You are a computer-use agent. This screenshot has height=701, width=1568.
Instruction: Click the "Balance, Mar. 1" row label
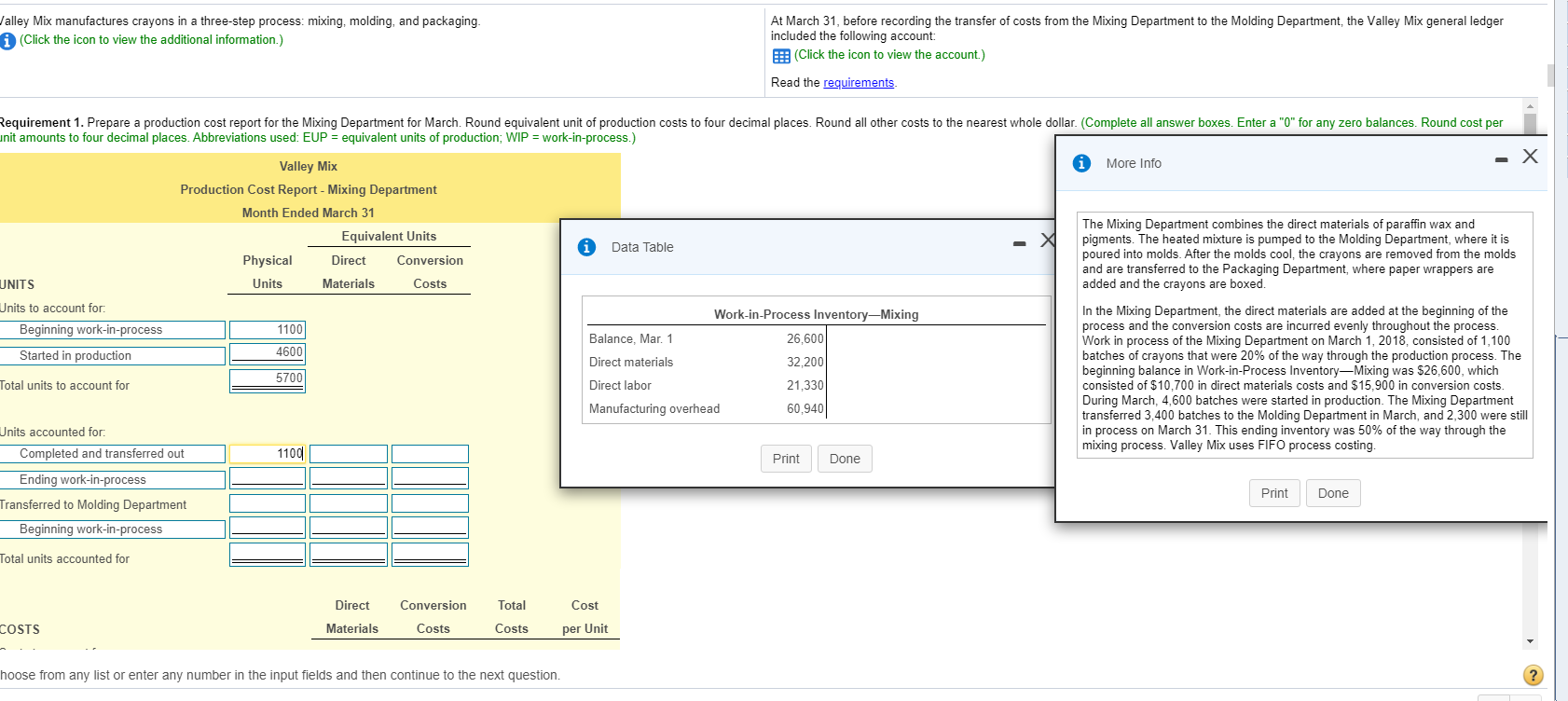point(631,339)
